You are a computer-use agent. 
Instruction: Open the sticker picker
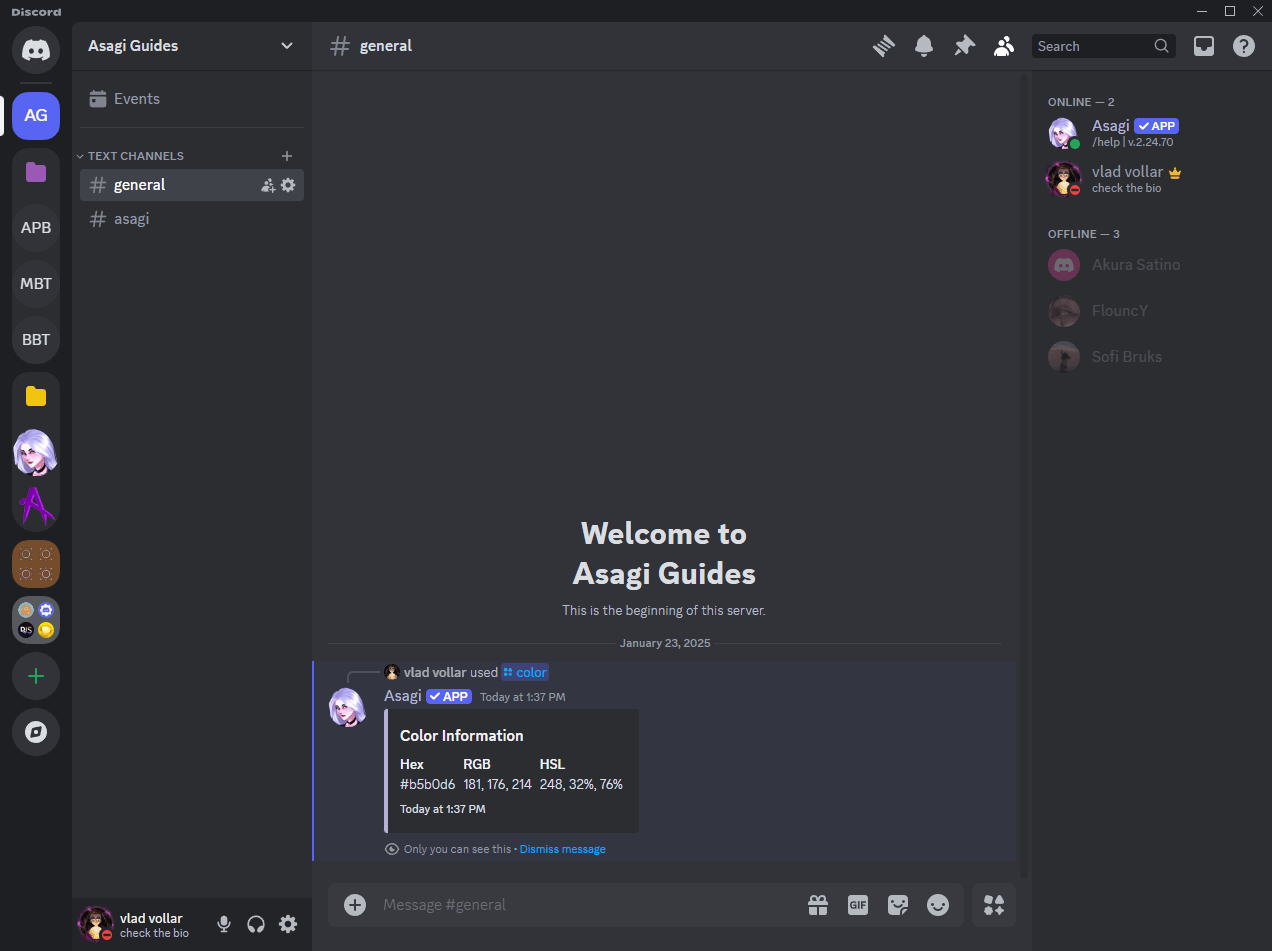(898, 905)
